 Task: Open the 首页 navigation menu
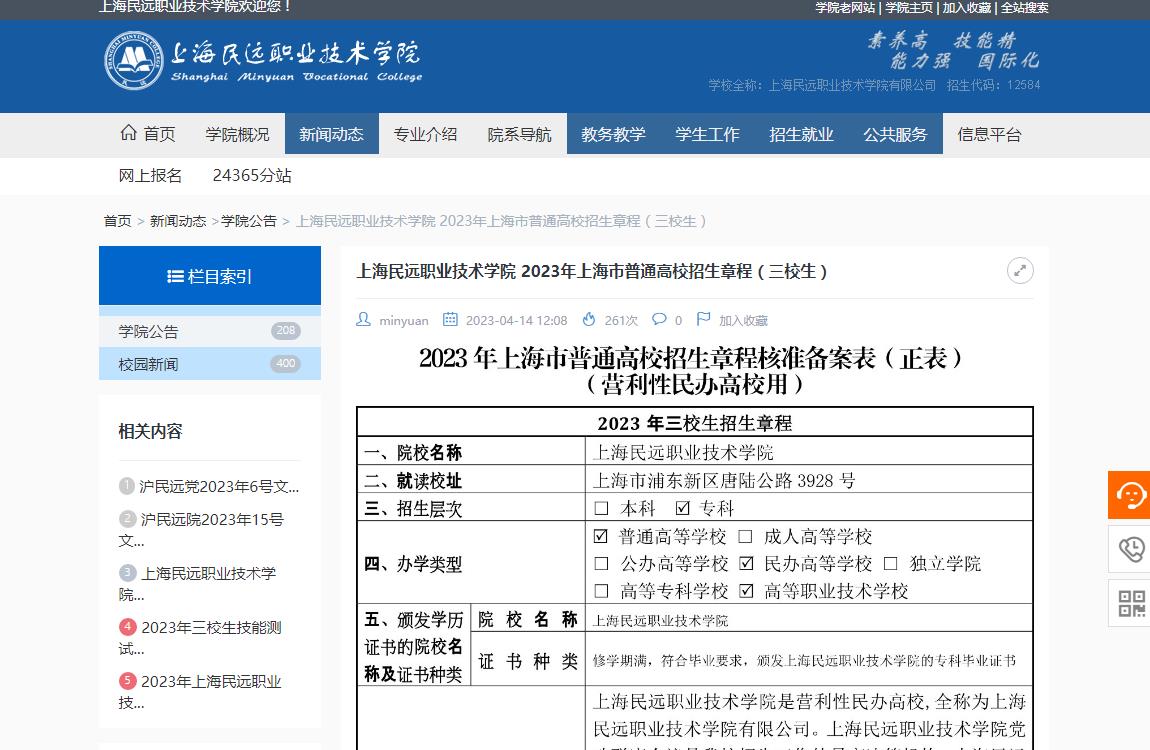pyautogui.click(x=147, y=134)
